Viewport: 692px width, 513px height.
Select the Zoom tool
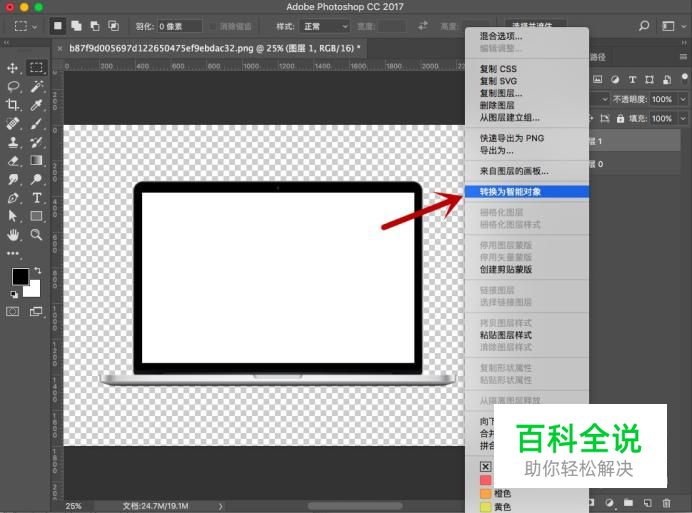point(36,234)
